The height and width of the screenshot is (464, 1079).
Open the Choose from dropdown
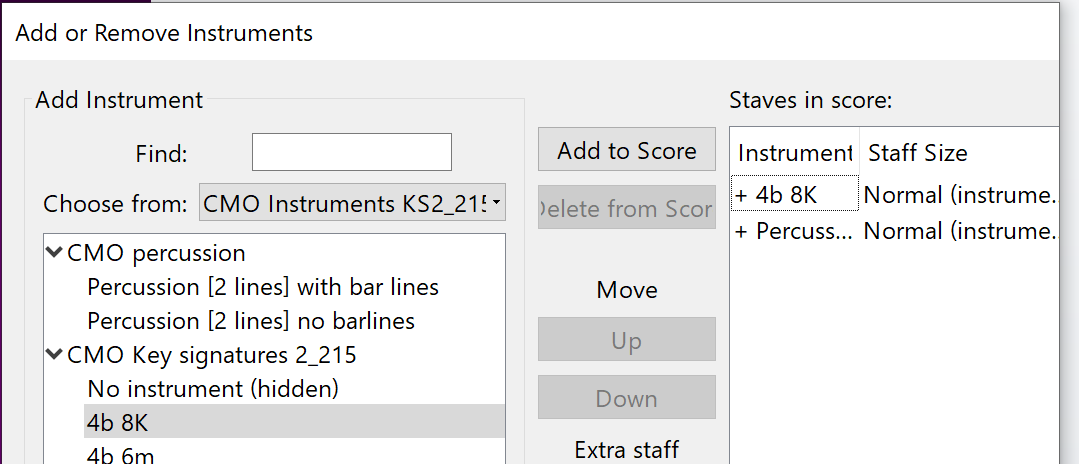coord(352,203)
